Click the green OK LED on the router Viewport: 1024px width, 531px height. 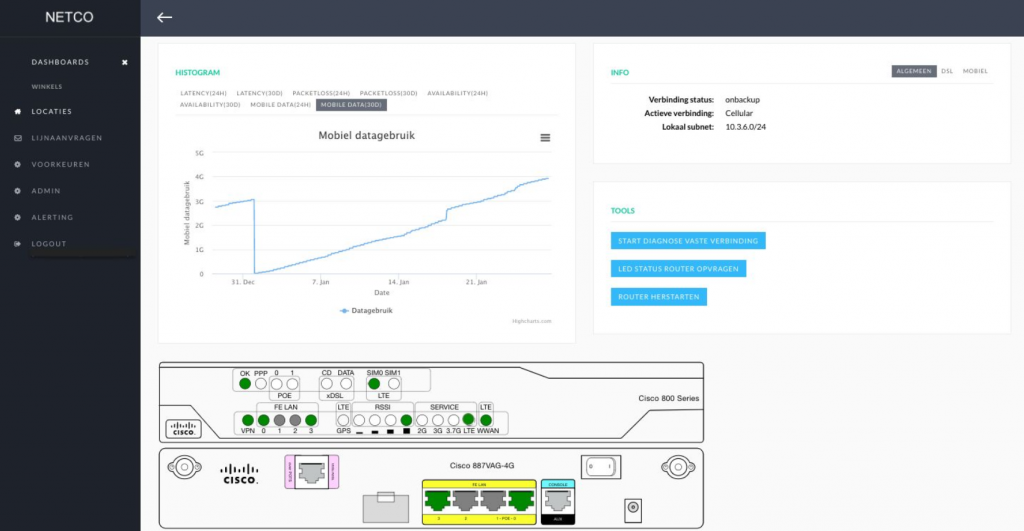pyautogui.click(x=245, y=384)
